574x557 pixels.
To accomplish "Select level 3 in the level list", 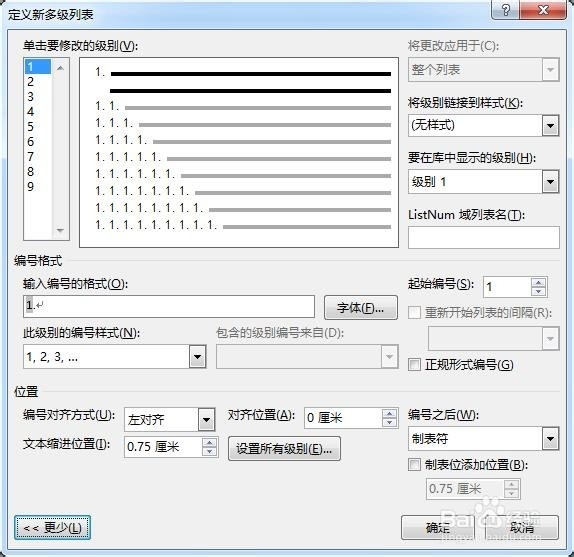I will (x=37, y=97).
